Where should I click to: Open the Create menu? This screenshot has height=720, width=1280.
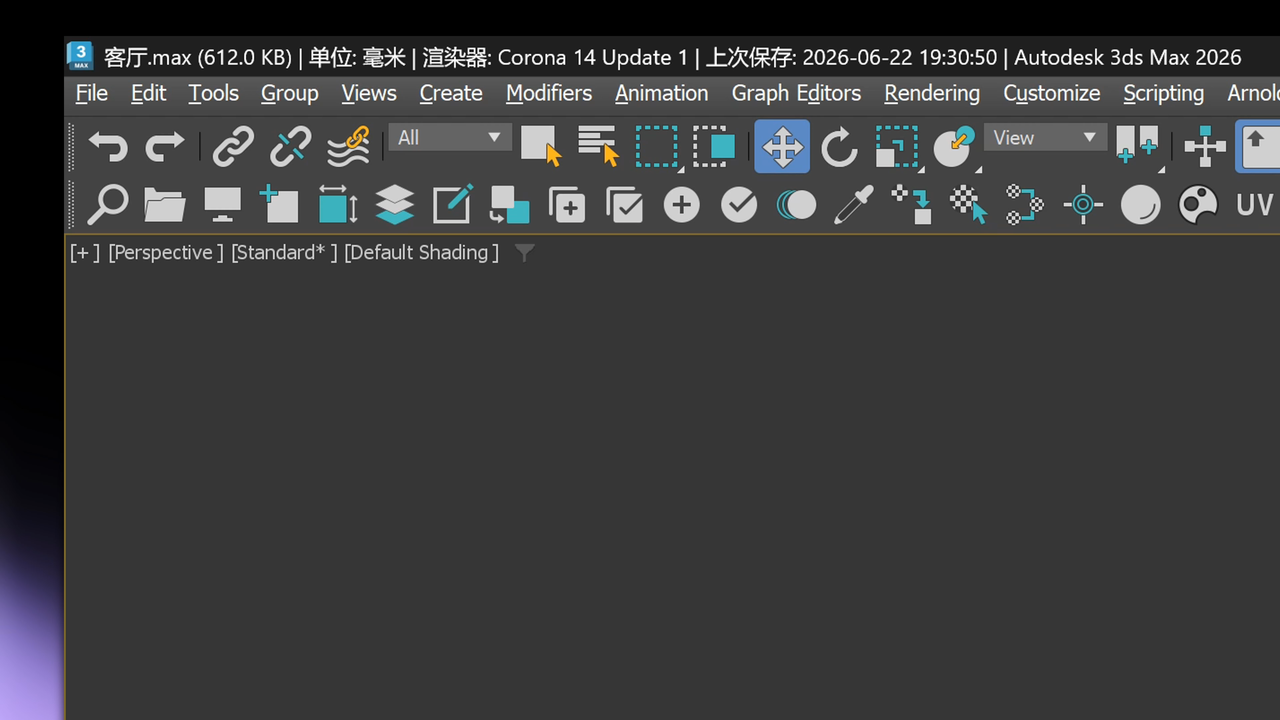click(x=451, y=93)
